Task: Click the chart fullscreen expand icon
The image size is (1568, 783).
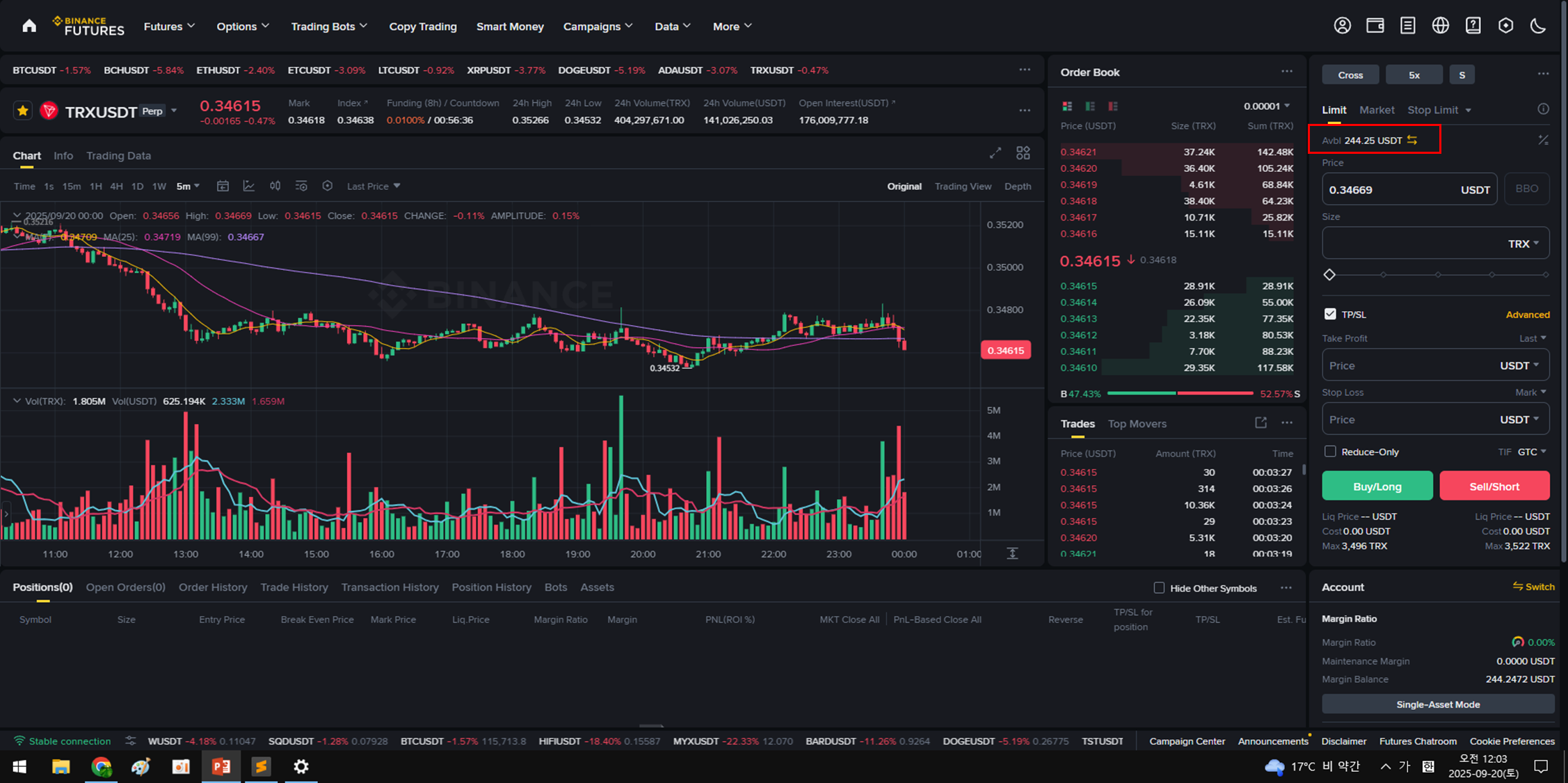Action: click(x=995, y=153)
